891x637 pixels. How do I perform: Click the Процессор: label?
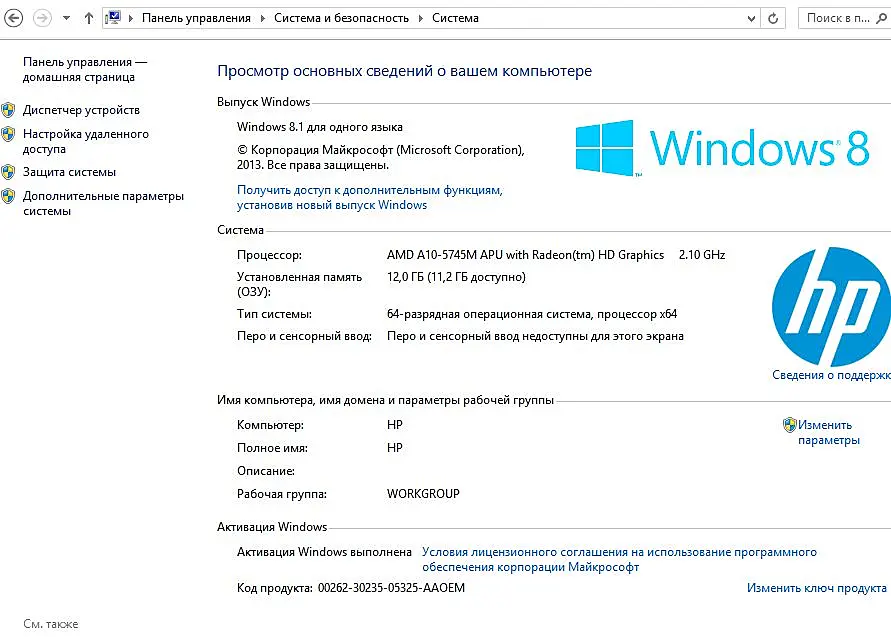[x=269, y=255]
